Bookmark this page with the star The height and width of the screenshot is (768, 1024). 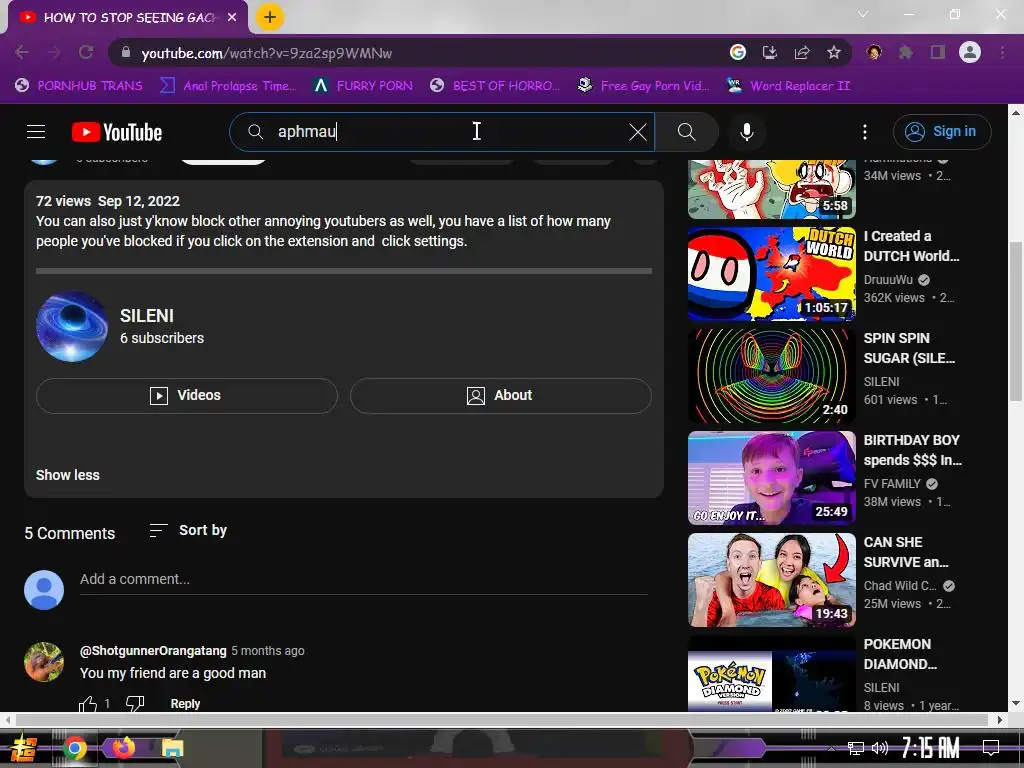click(x=833, y=52)
